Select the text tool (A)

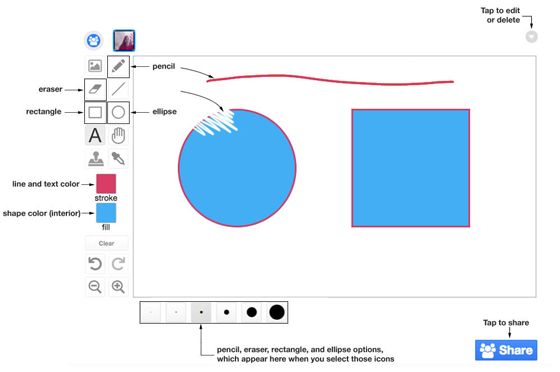pyautogui.click(x=95, y=135)
